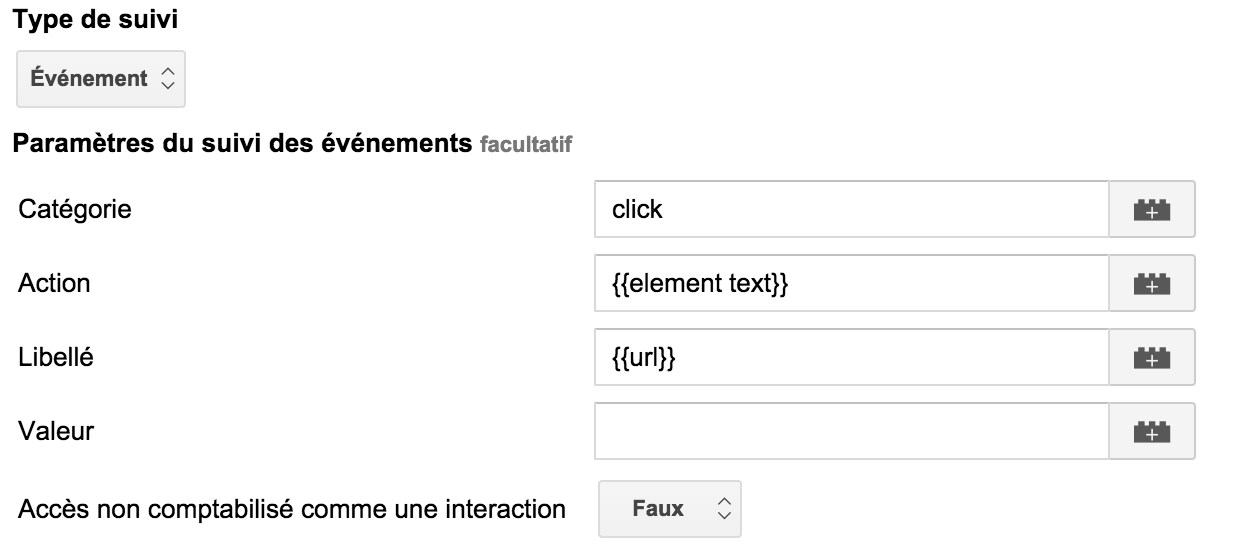Focus the empty Valeur input field

pyautogui.click(x=850, y=432)
